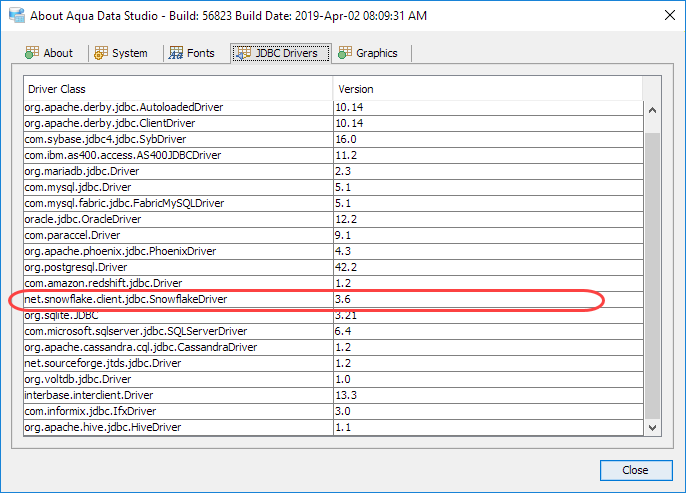
Task: Select com.ibm.as400.access.AS400JDBCDriver row
Action: (x=333, y=155)
